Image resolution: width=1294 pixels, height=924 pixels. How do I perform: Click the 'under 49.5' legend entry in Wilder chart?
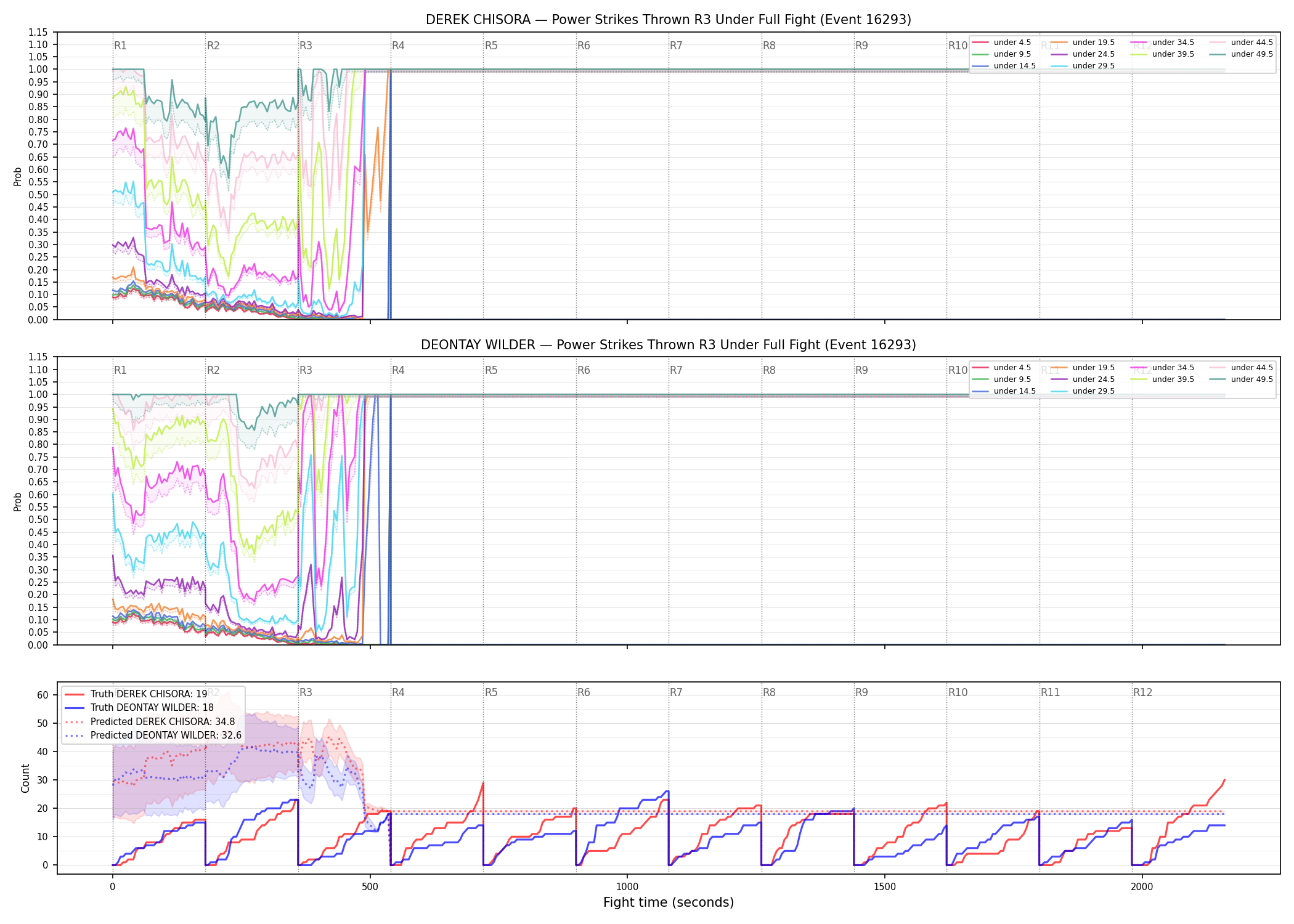coord(1241,379)
